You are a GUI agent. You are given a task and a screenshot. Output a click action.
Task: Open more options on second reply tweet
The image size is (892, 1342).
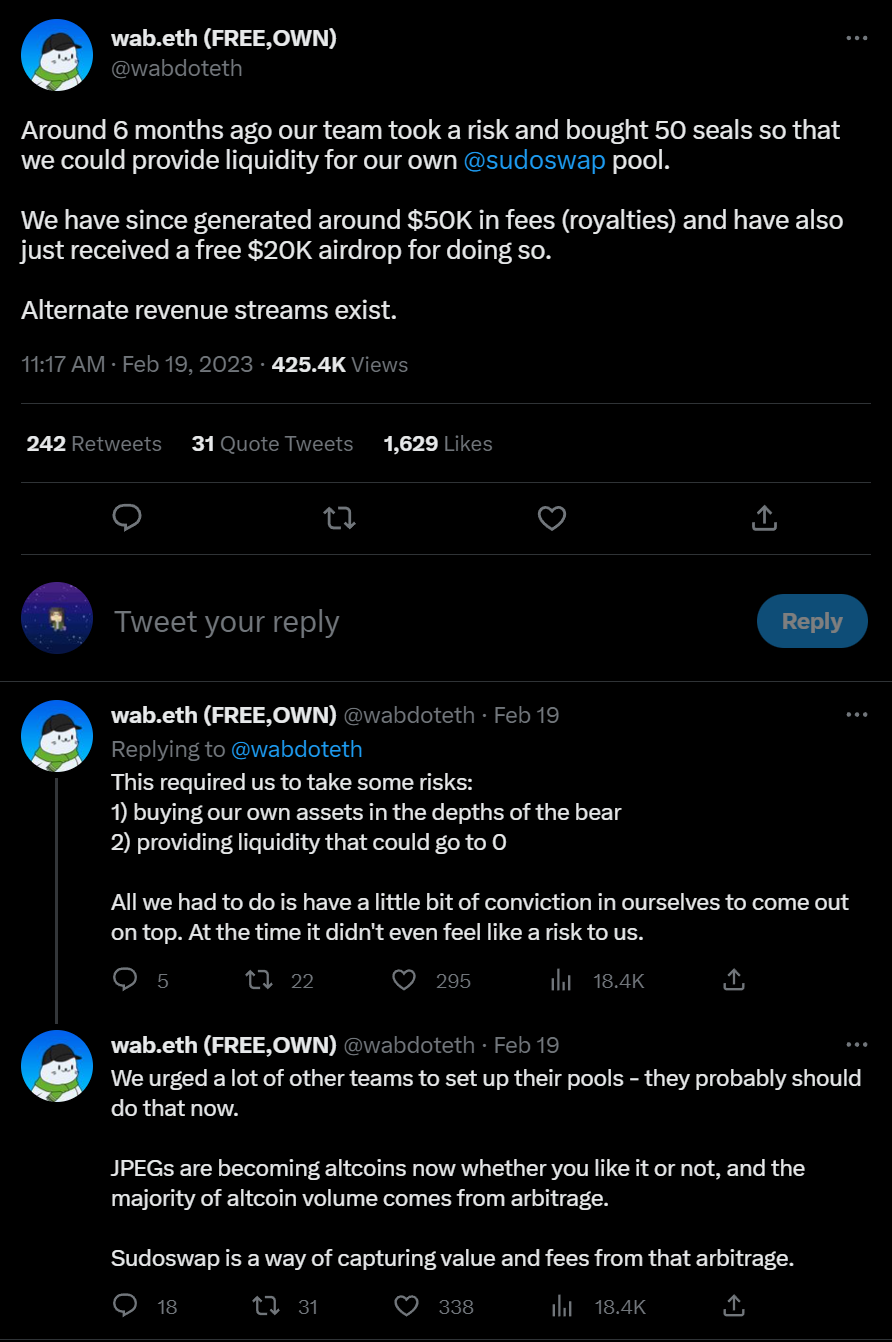(857, 1045)
